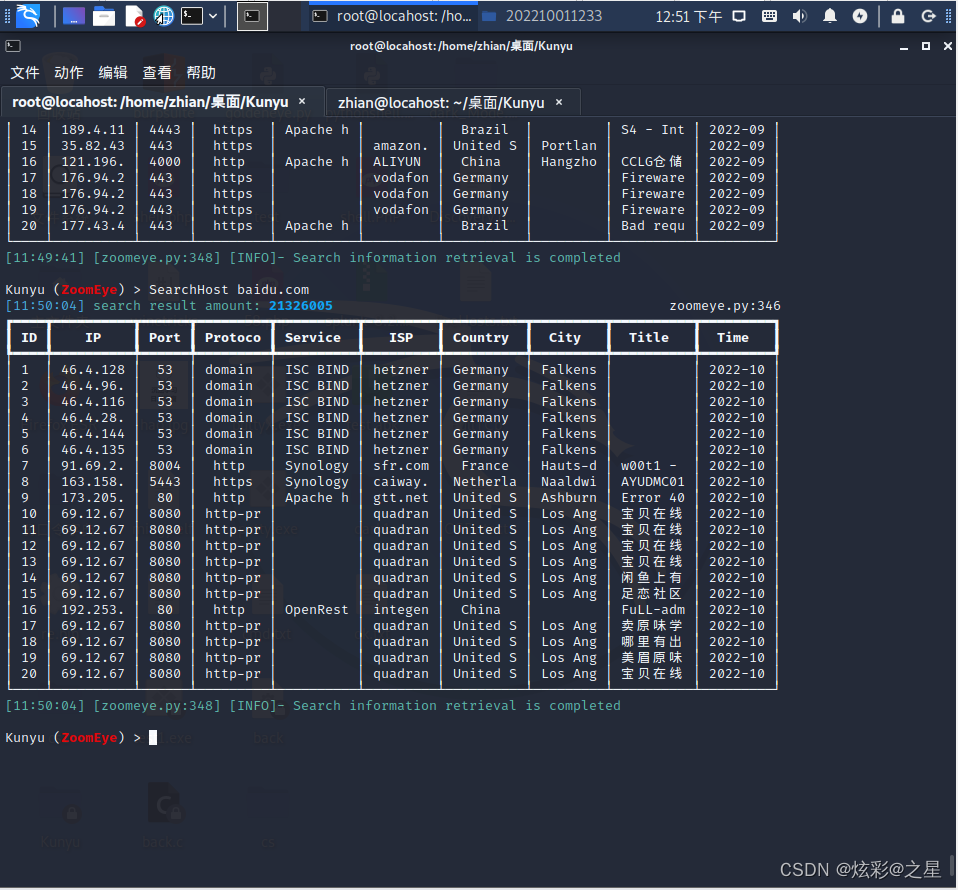This screenshot has height=890, width=958.
Task: Click title 'Error 40' in row 9
Action: [653, 497]
